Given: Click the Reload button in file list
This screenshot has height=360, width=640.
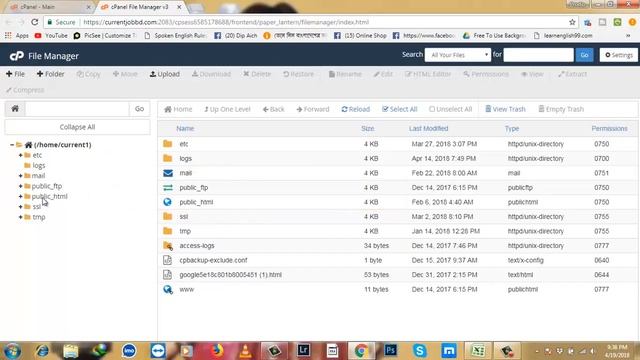Looking at the screenshot, I should pos(356,109).
